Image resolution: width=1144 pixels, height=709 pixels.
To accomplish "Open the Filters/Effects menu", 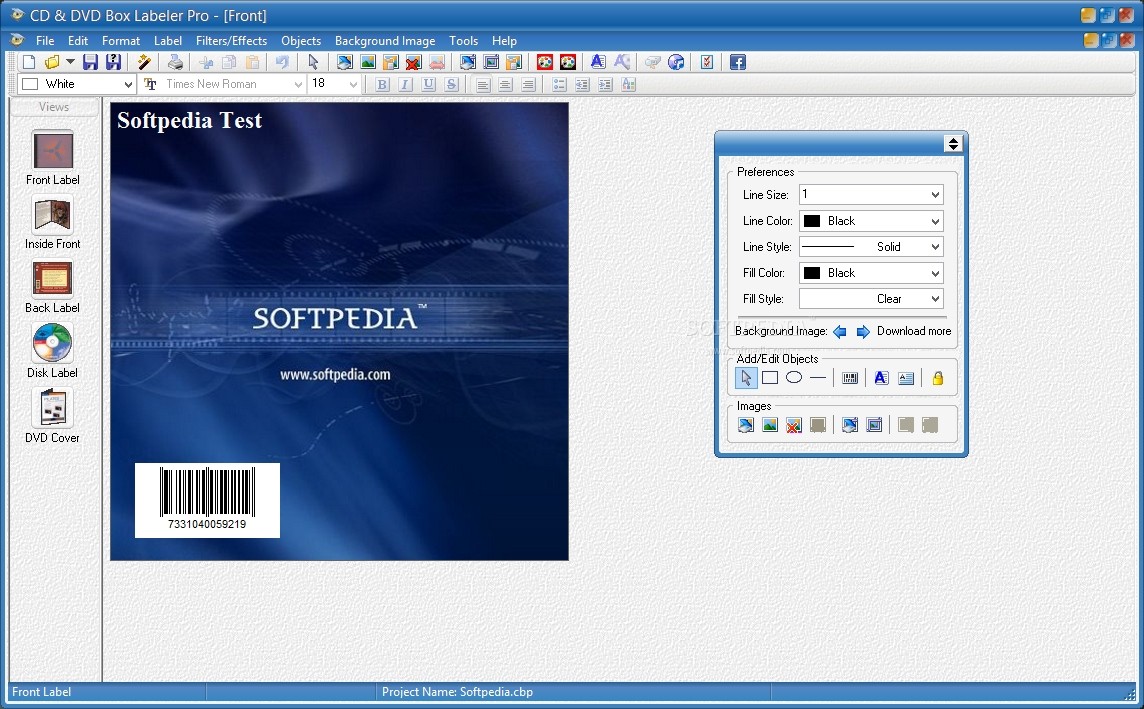I will click(x=231, y=41).
